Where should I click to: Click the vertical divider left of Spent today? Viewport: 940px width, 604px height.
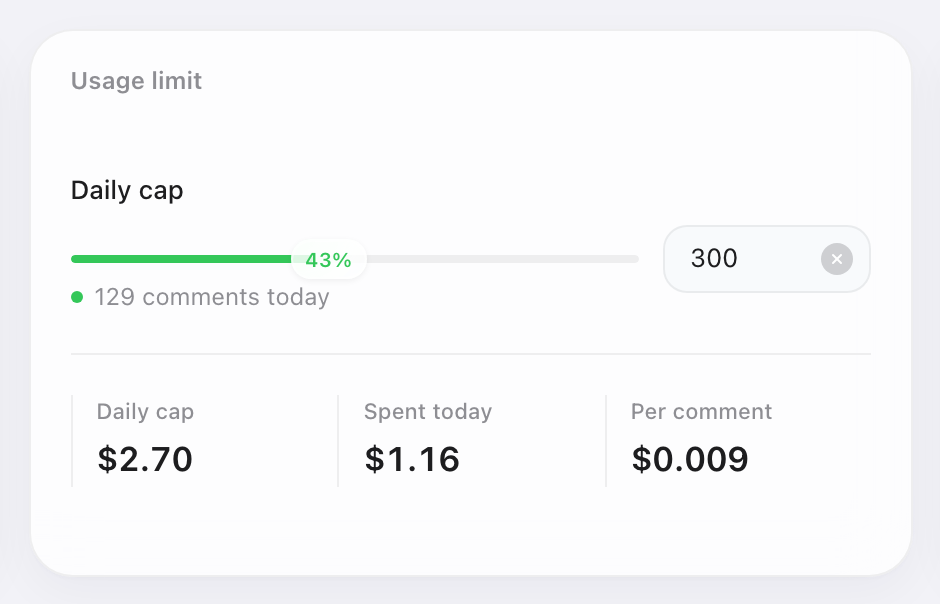pyautogui.click(x=338, y=441)
